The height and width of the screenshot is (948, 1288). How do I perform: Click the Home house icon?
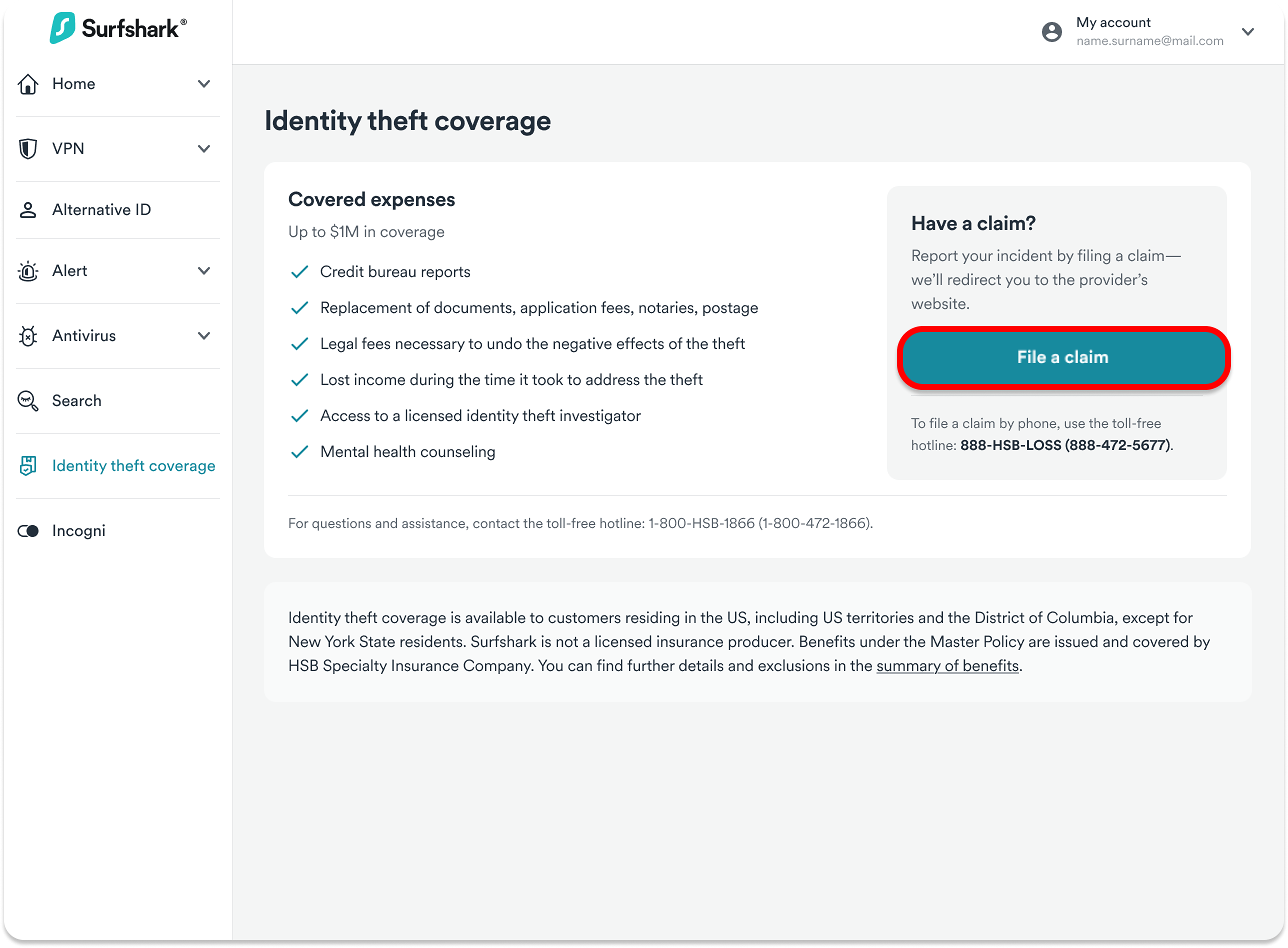pyautogui.click(x=27, y=84)
